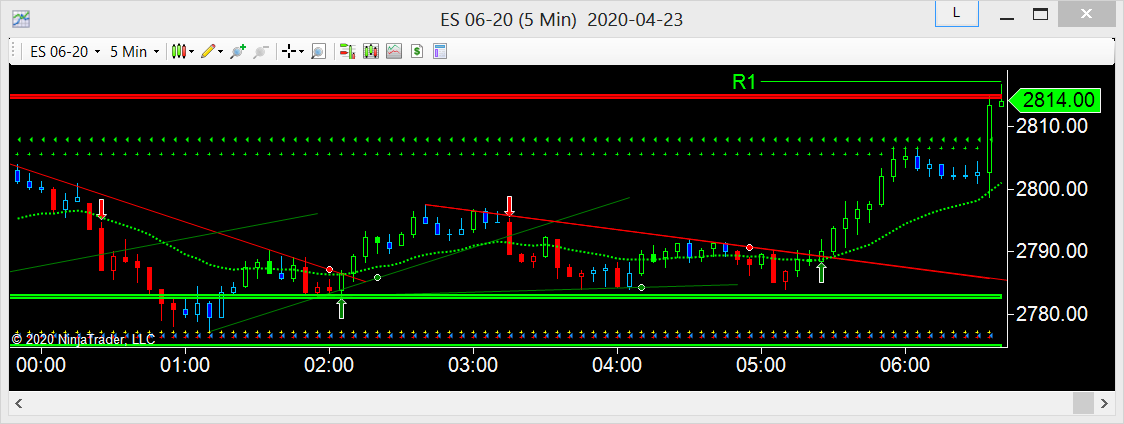Open the Strategies dollar icon
This screenshot has width=1124, height=424.
tap(416, 52)
